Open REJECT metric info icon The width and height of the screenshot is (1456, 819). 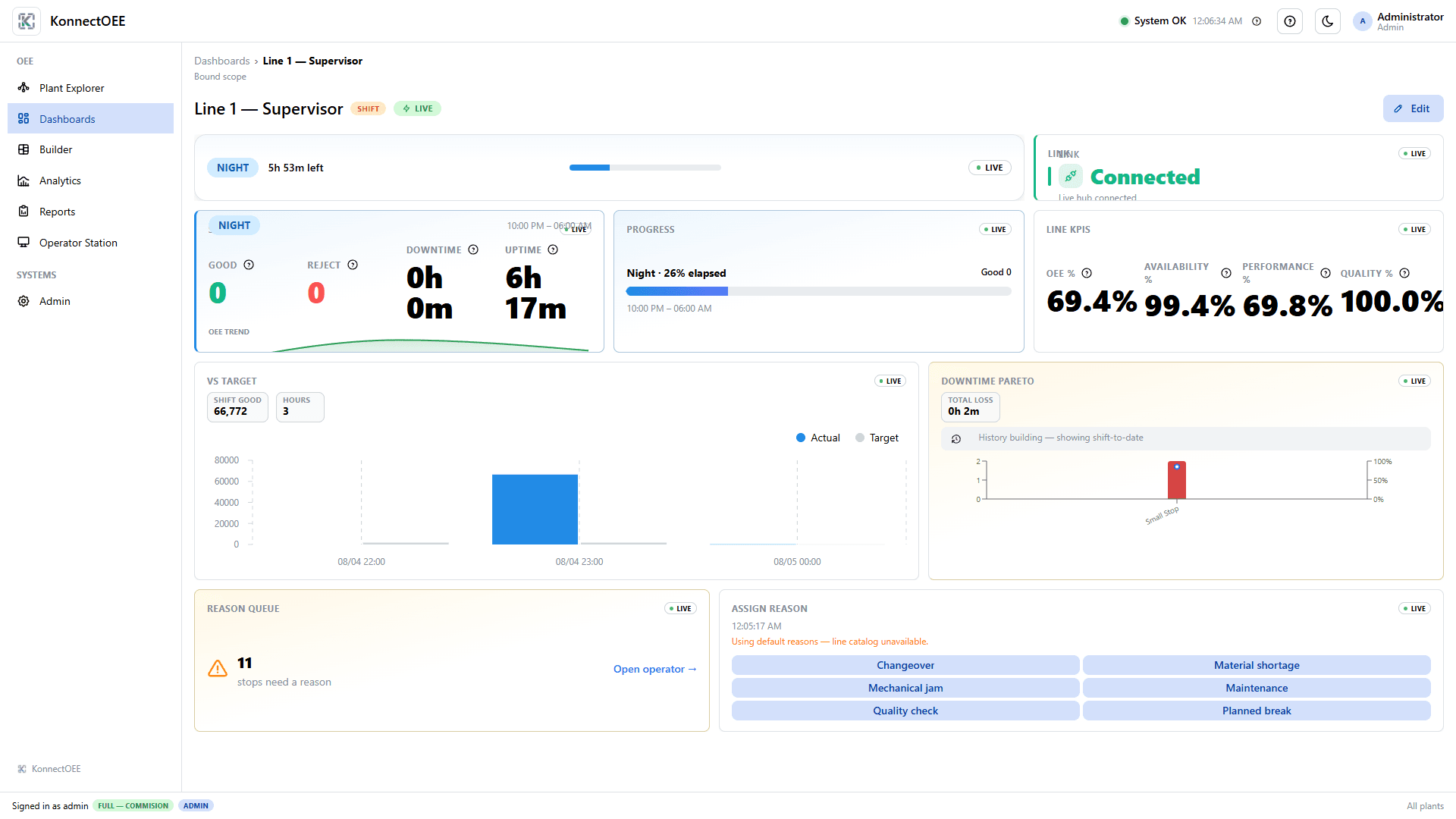(x=353, y=265)
